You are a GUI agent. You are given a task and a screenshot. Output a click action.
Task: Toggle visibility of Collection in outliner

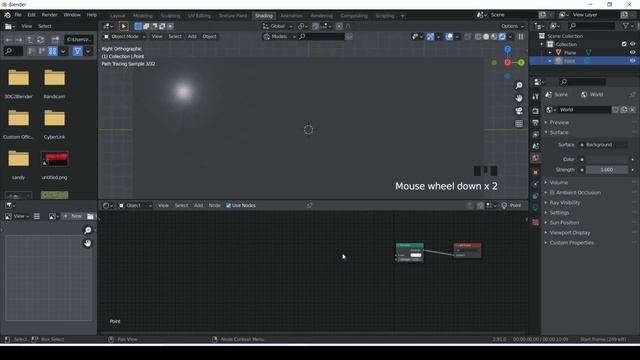coord(632,44)
